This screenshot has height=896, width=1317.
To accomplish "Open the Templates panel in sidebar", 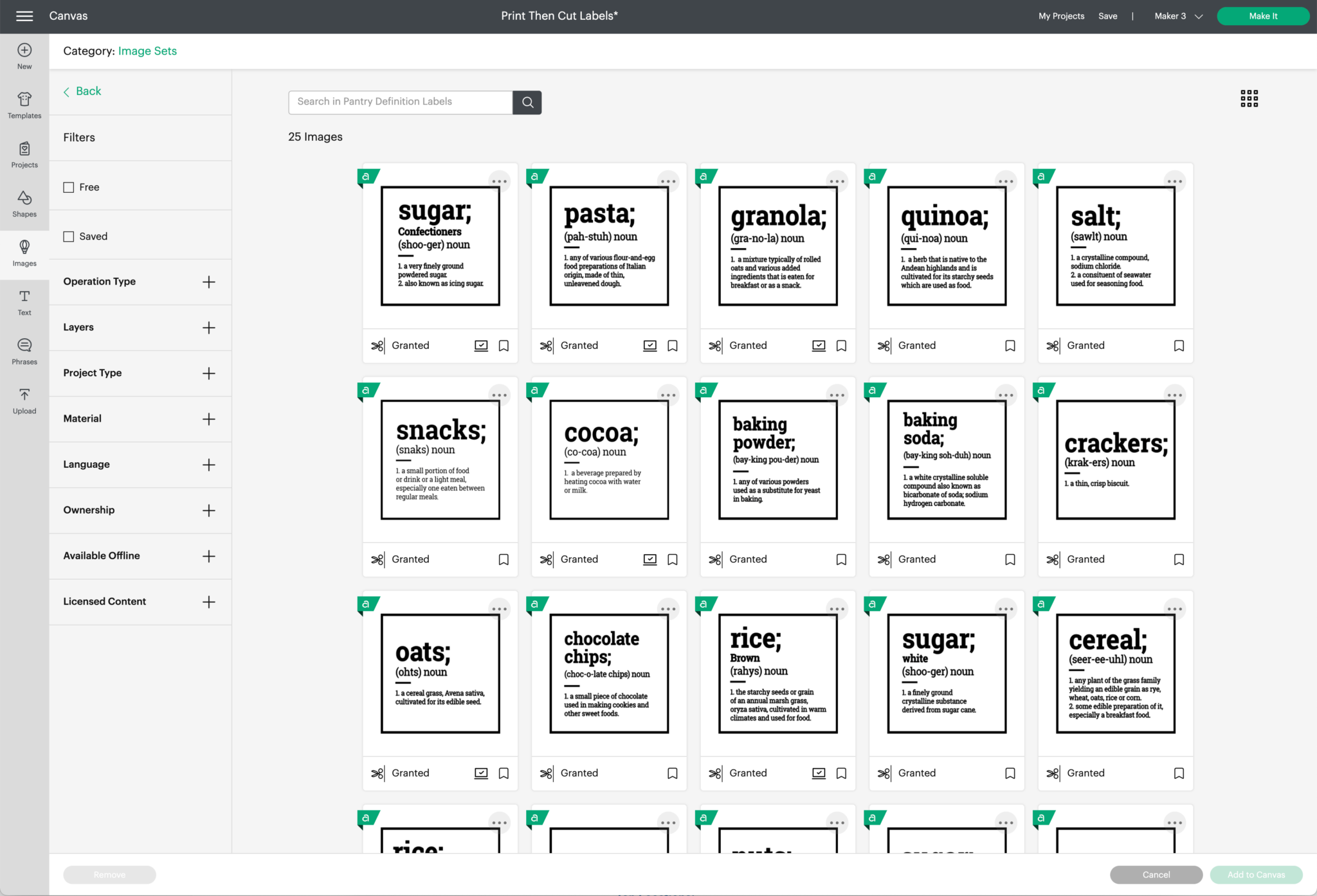I will click(24, 105).
